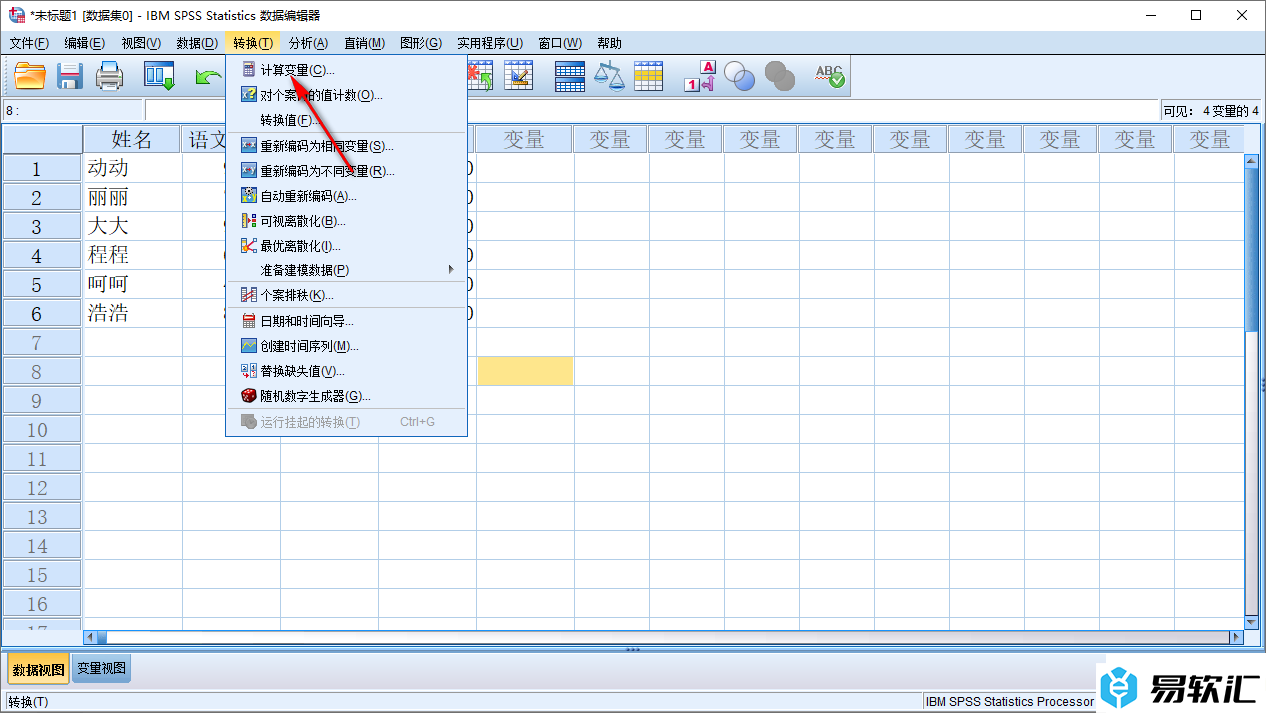Select 重新编码为相同变量(S)... entry

(x=346, y=146)
